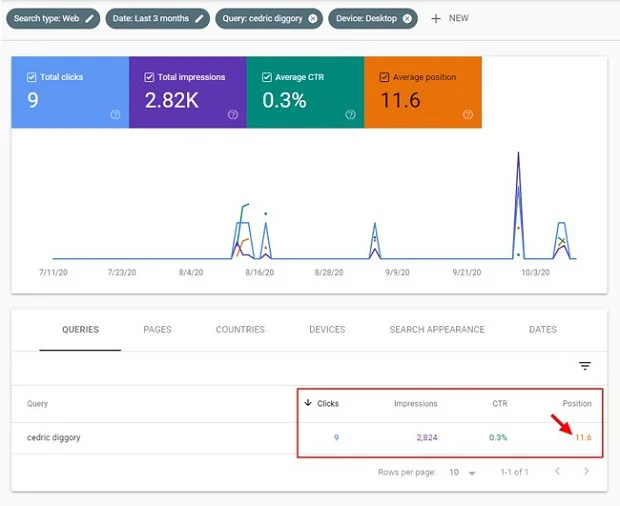This screenshot has width=620, height=506.
Task: Open the cedric diggory query row
Action: coord(53,437)
